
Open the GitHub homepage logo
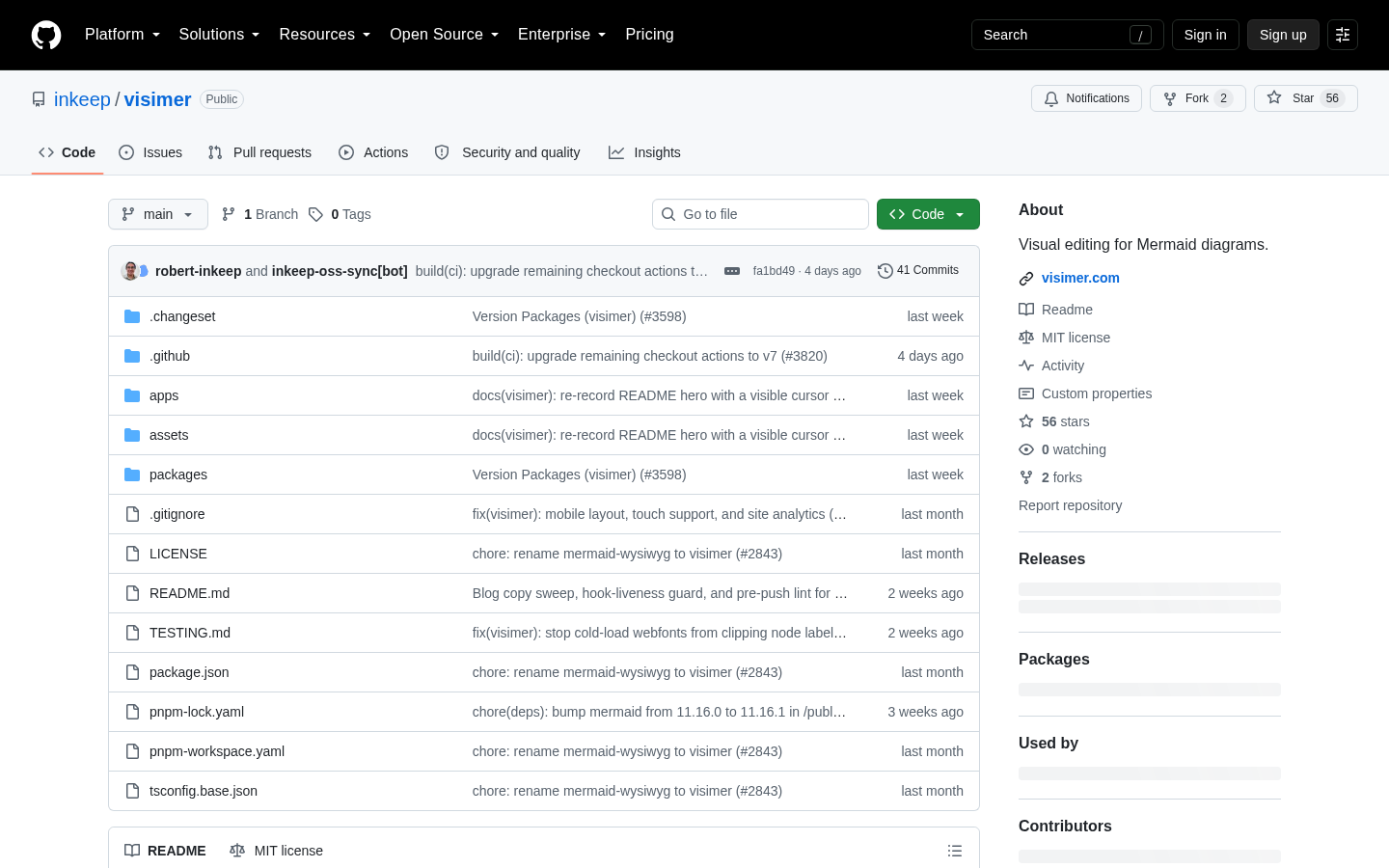point(46,35)
